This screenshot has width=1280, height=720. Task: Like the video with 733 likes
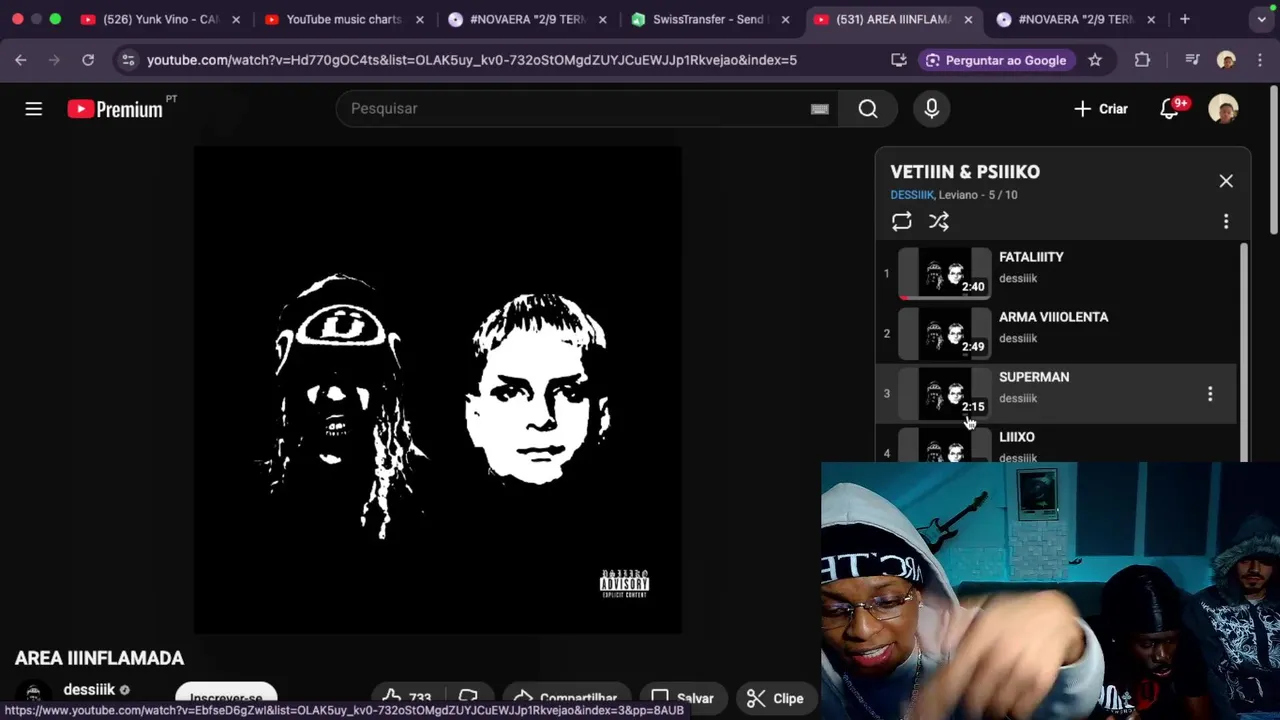pyautogui.click(x=407, y=697)
